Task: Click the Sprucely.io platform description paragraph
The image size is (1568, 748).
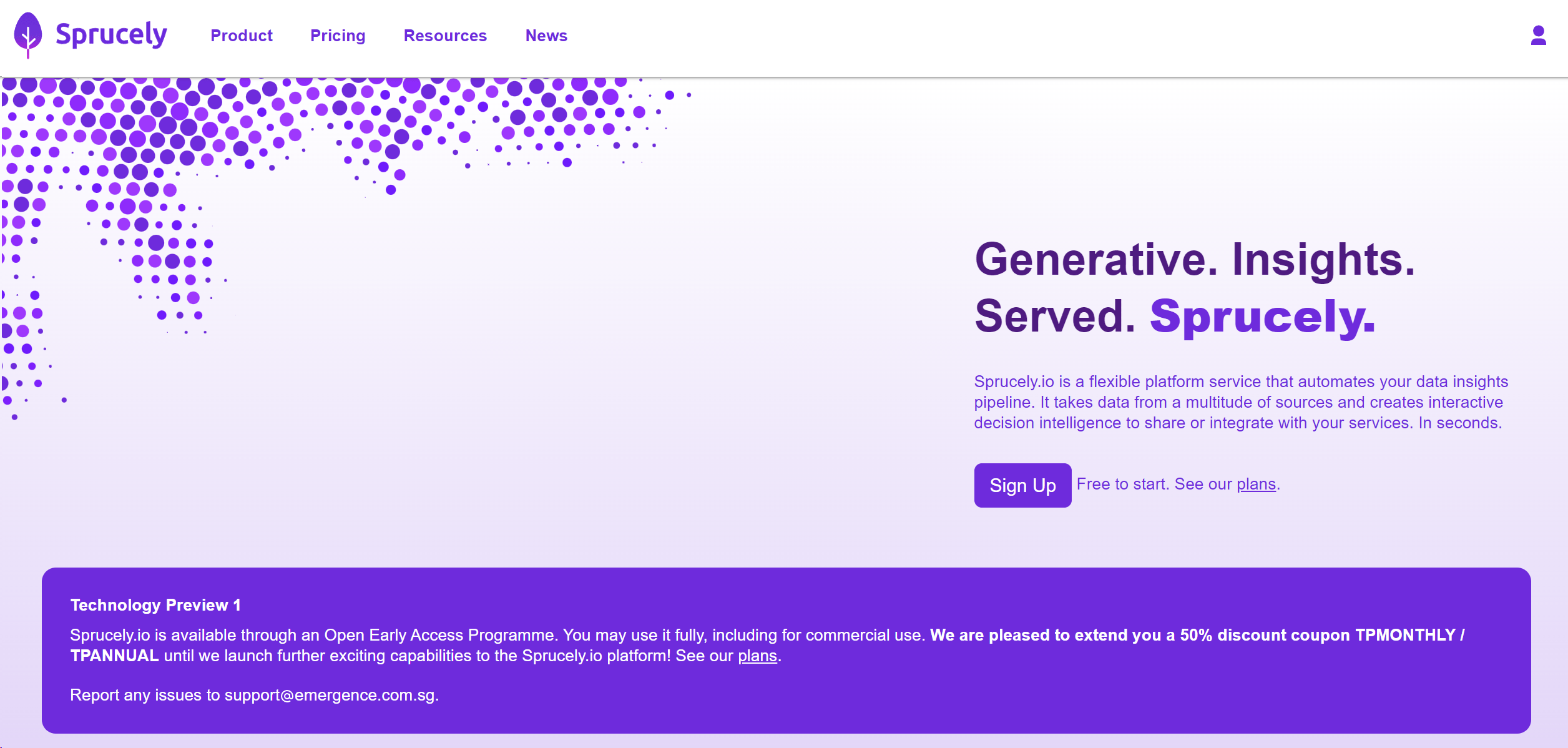Action: point(1241,402)
